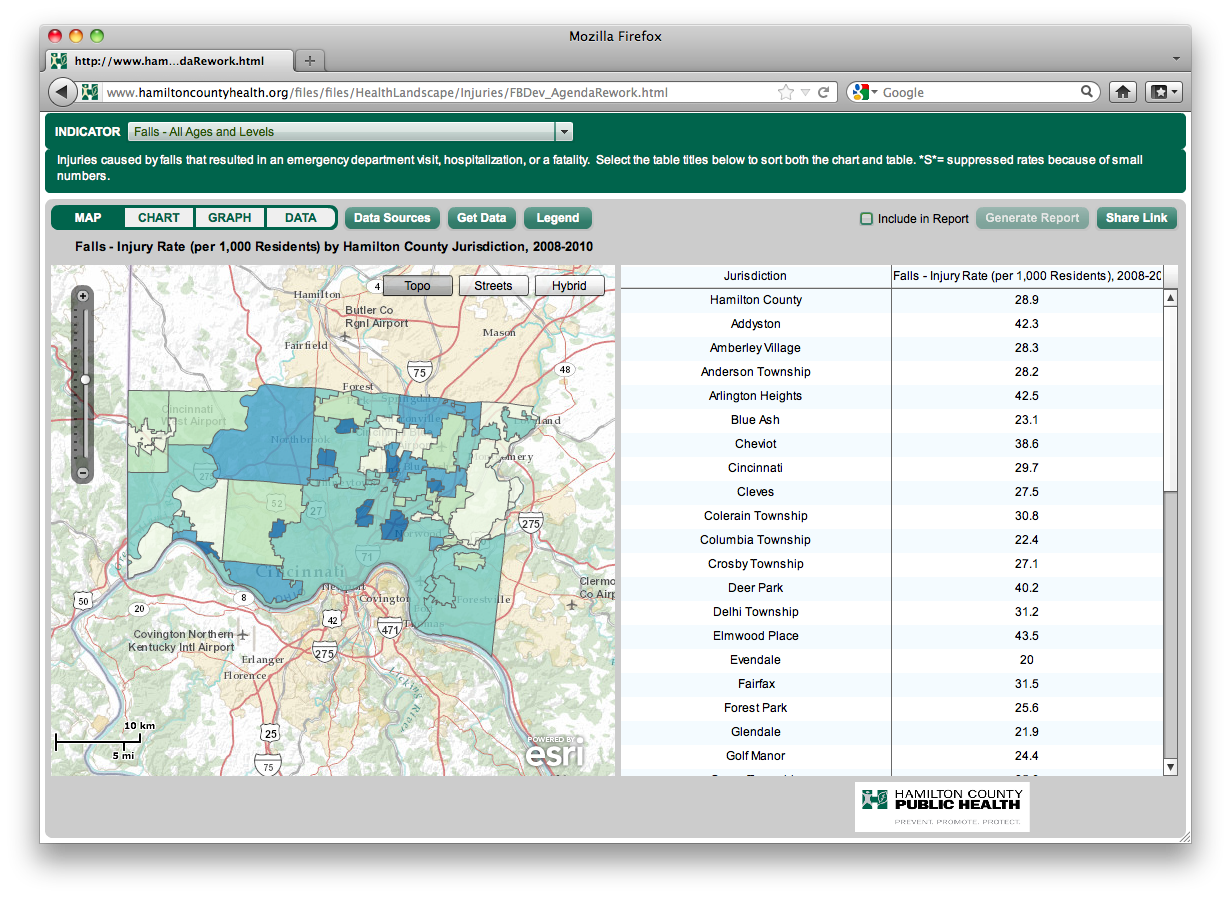Click the map zoom slider handle
This screenshot has height=898, width=1231.
click(x=85, y=379)
